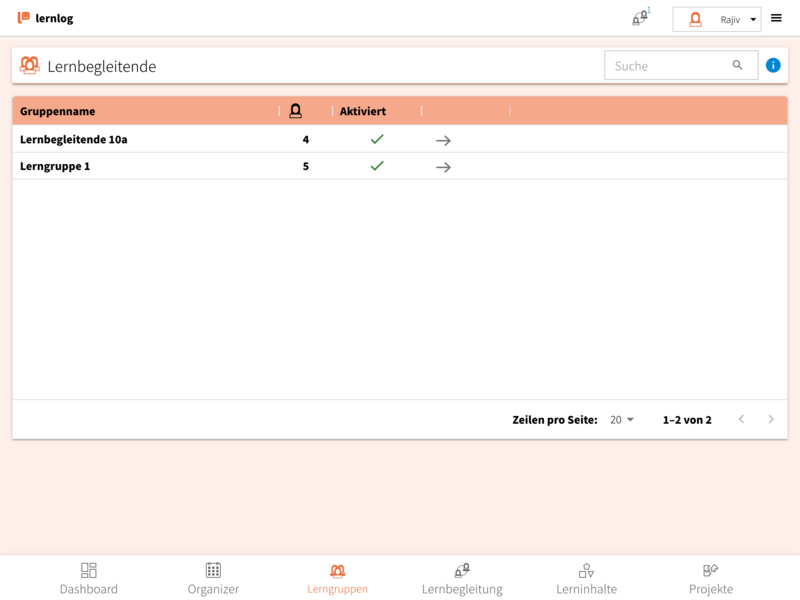Sort by the member count column icon
This screenshot has height=600, width=800.
[295, 111]
